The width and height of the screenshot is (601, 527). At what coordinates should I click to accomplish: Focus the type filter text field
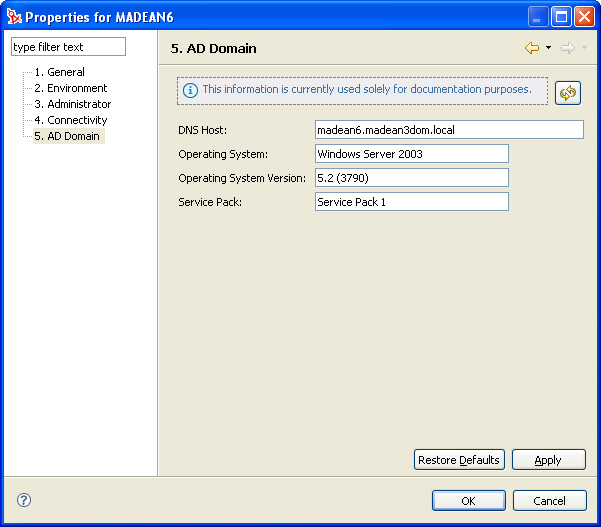pyautogui.click(x=68, y=47)
